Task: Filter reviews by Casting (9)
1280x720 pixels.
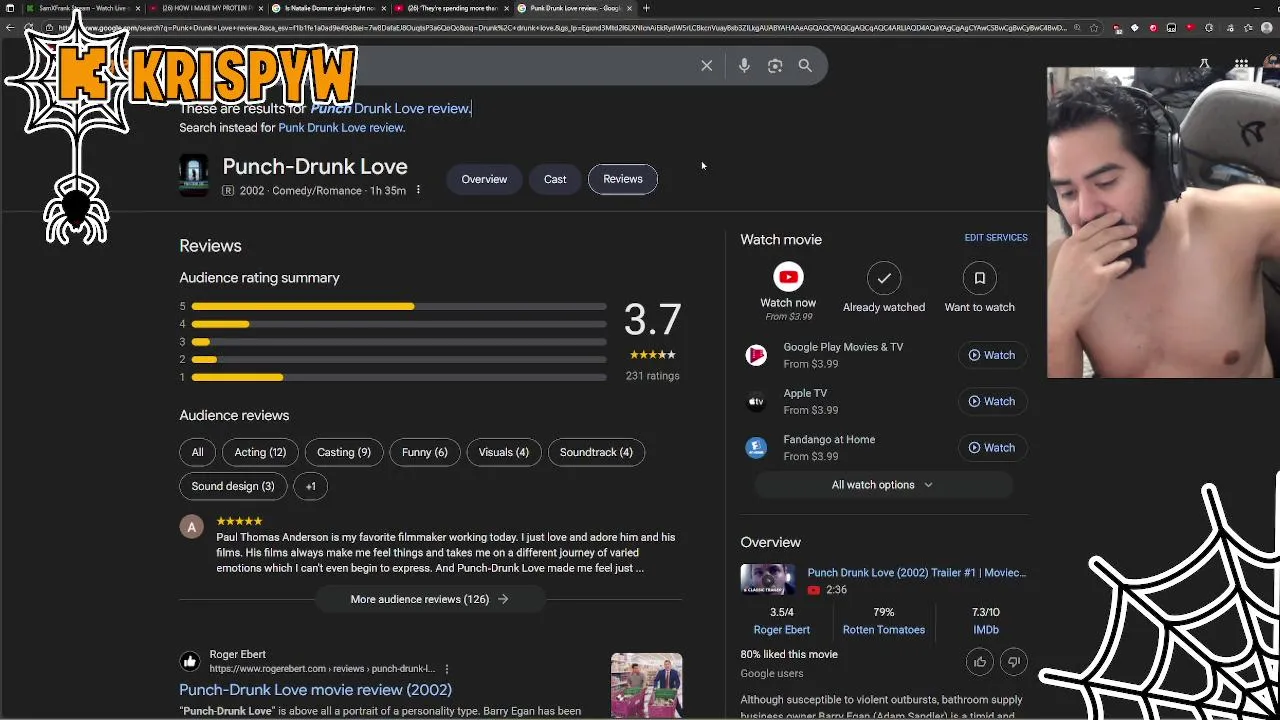Action: [343, 452]
